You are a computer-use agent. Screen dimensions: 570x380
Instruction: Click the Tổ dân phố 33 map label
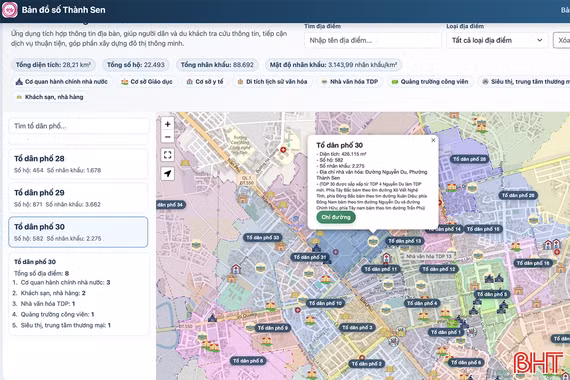coord(262,238)
